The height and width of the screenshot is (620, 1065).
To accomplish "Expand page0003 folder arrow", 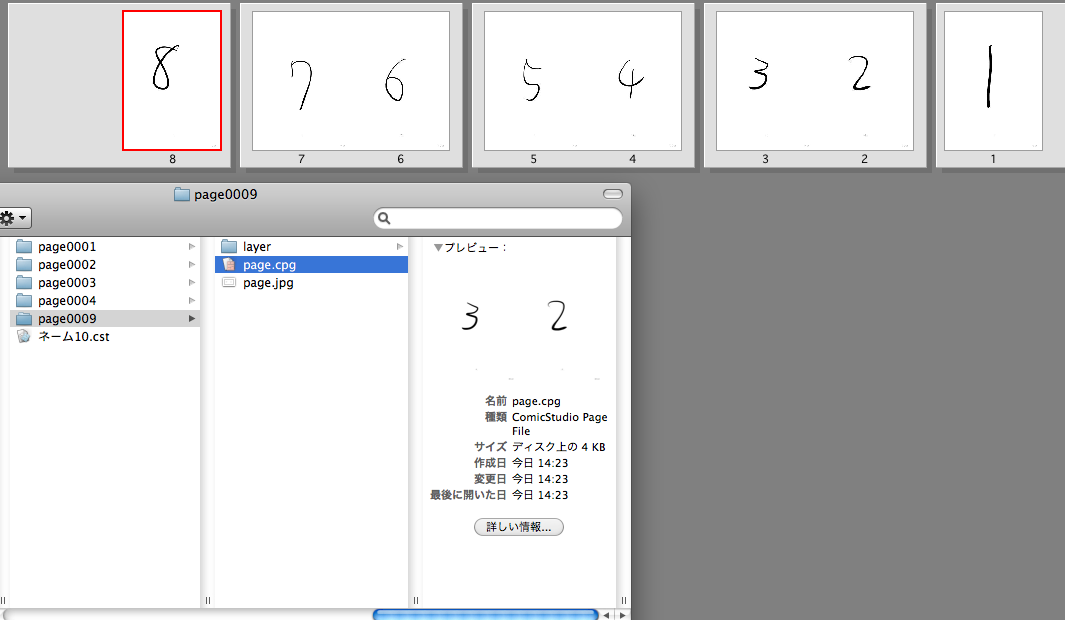I will point(192,282).
